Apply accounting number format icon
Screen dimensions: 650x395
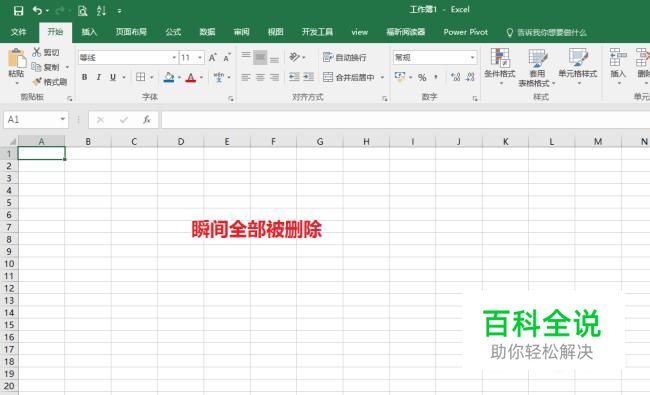(400, 77)
